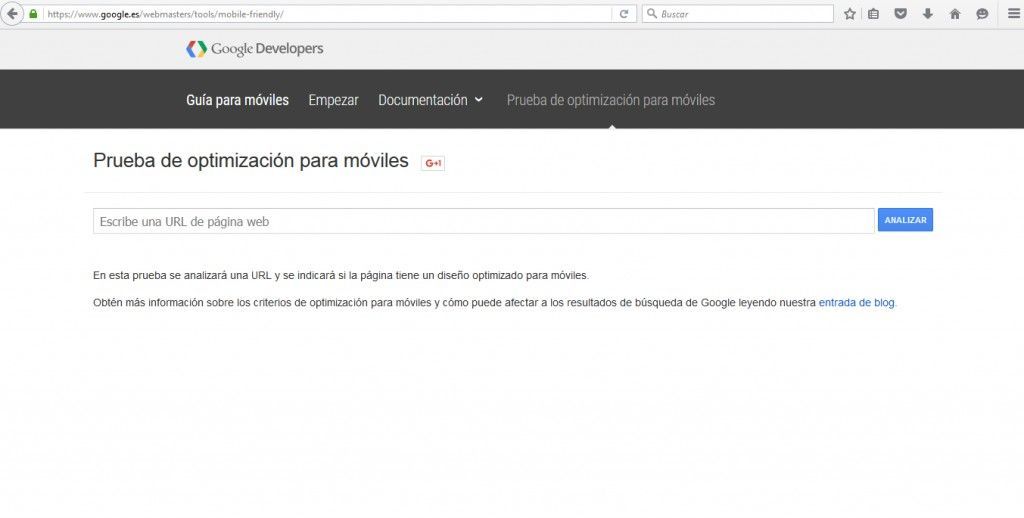Select 'Prueba de optimización para móviles' tab
Viewport: 1024px width, 518px height.
pos(611,100)
